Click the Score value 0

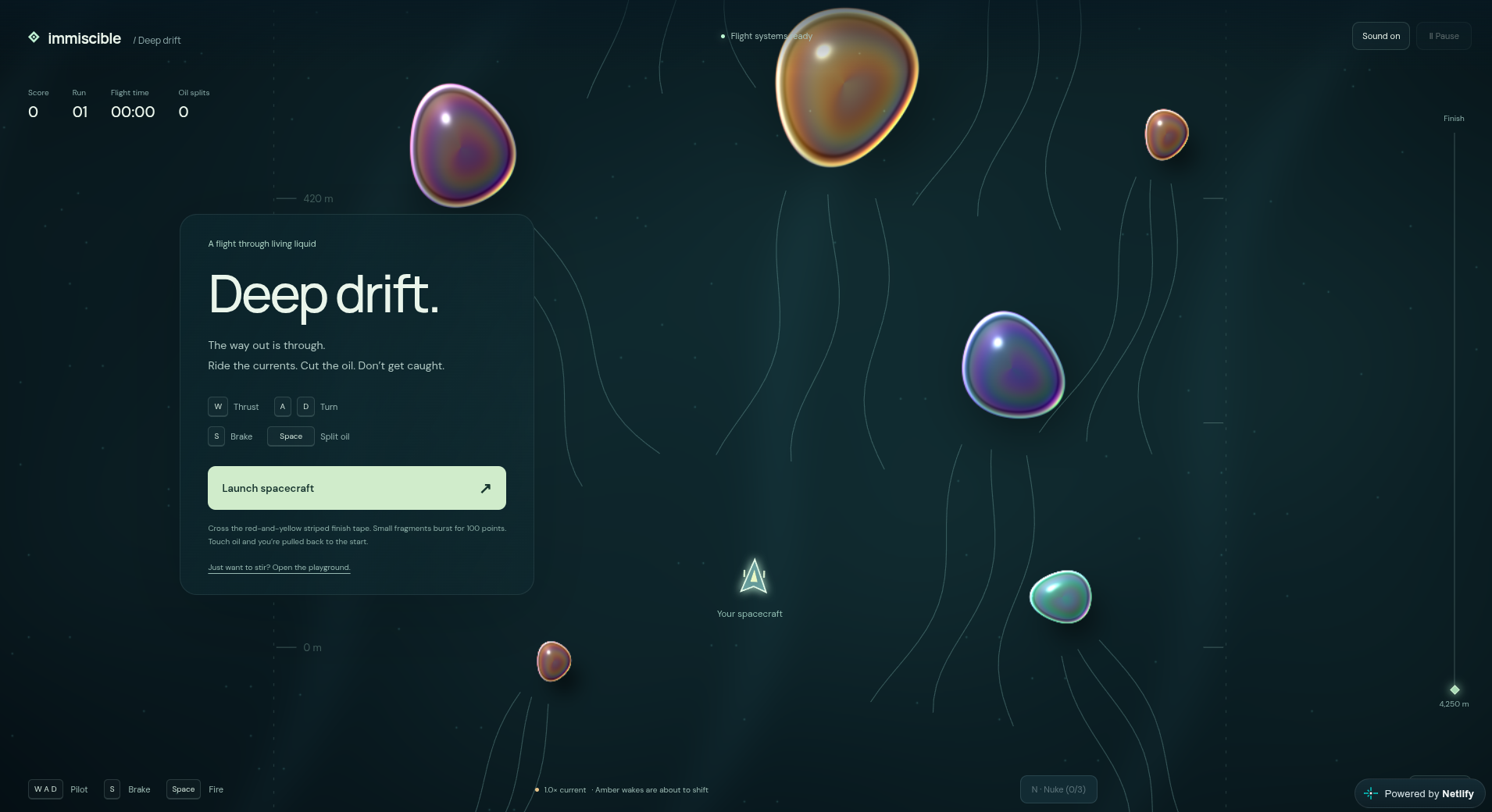pyautogui.click(x=33, y=112)
